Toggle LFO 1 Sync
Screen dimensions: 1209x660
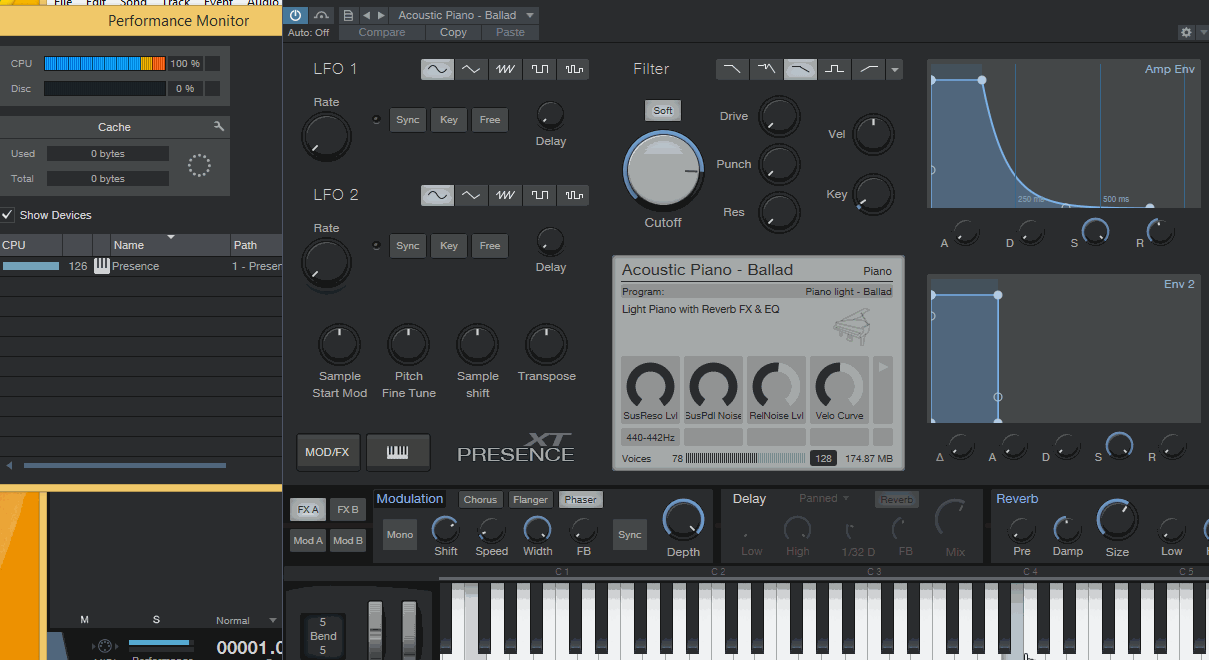tap(408, 120)
